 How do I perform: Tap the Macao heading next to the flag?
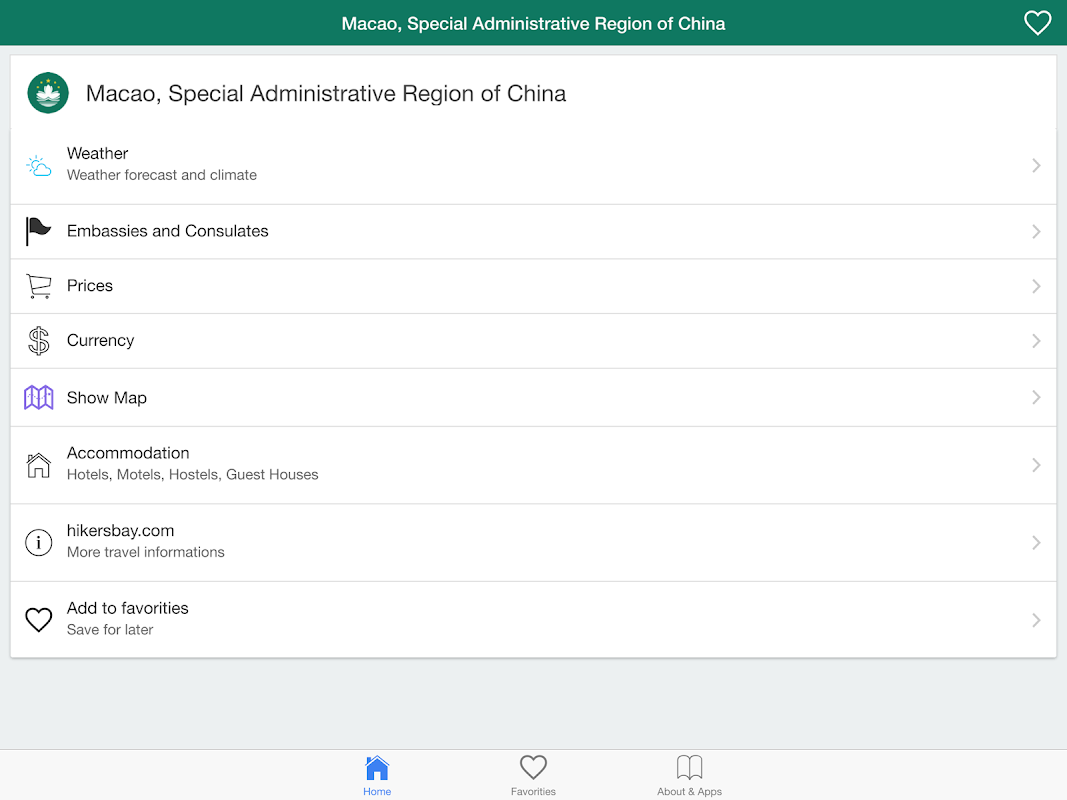[326, 94]
